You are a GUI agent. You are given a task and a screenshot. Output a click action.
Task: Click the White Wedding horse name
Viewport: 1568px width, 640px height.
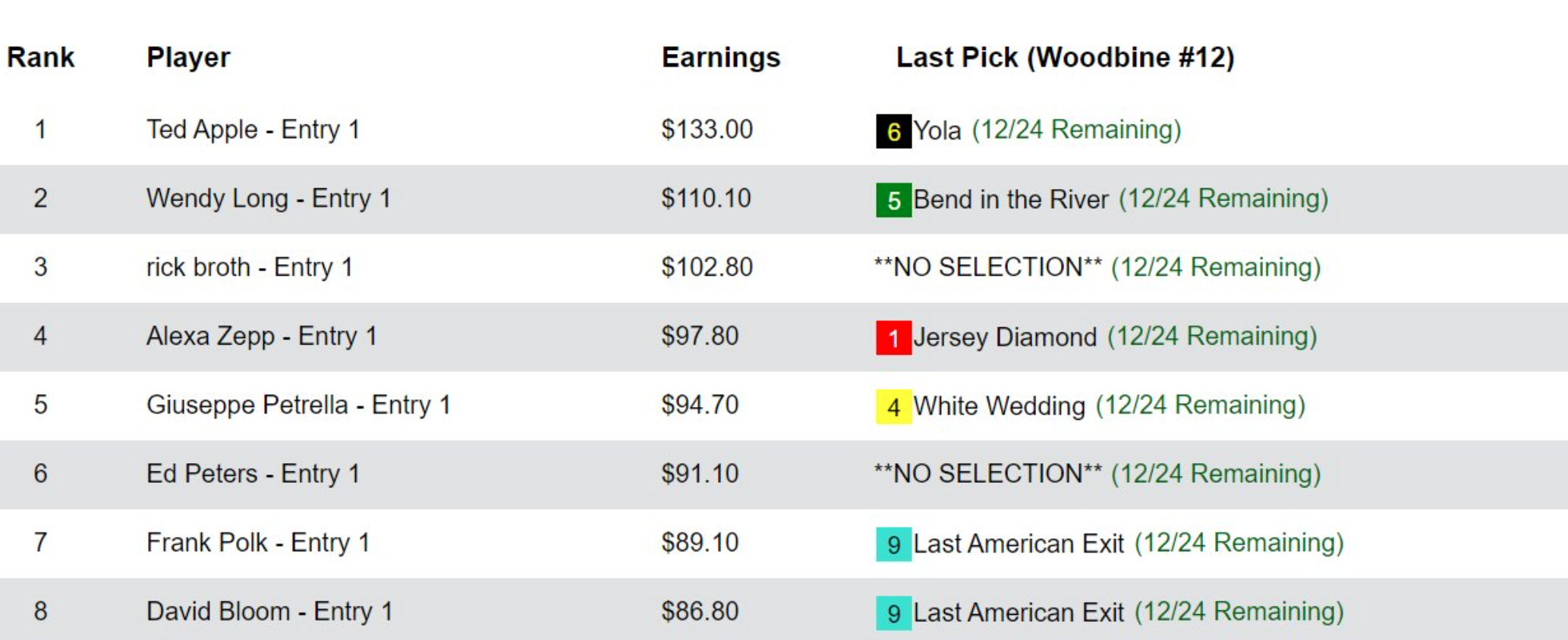coord(999,406)
